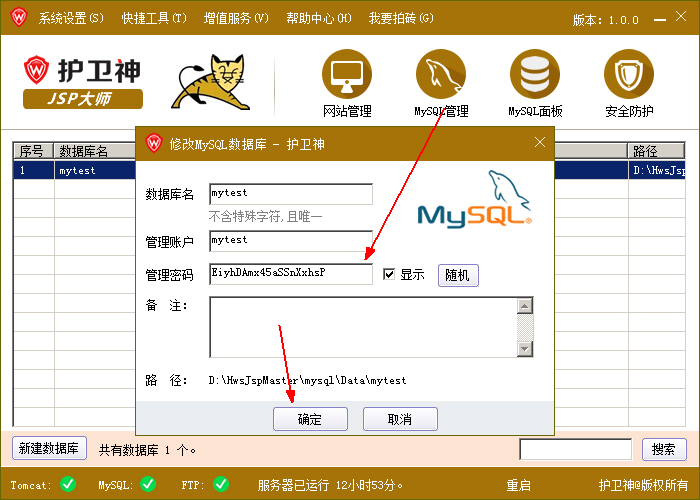Open the 我要拍砖(G) menu

click(x=401, y=18)
